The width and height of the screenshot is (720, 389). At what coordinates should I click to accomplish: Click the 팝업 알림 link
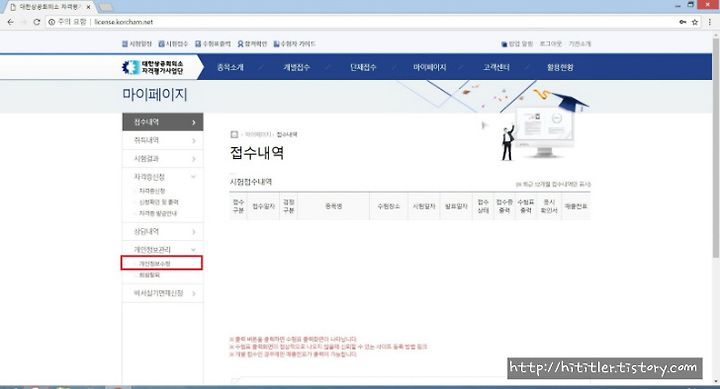click(x=517, y=44)
